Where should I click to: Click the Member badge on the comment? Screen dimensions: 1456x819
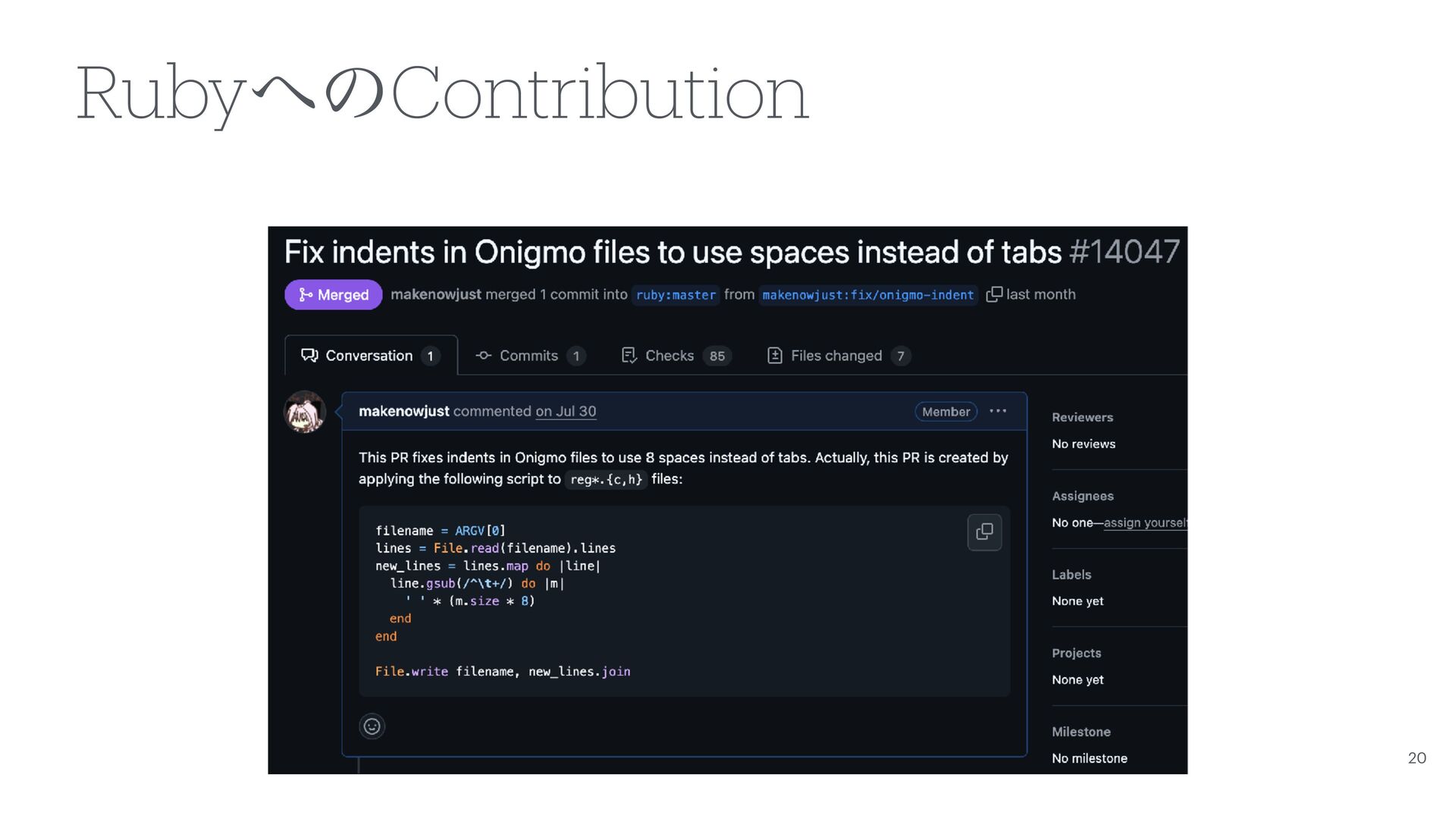point(946,412)
